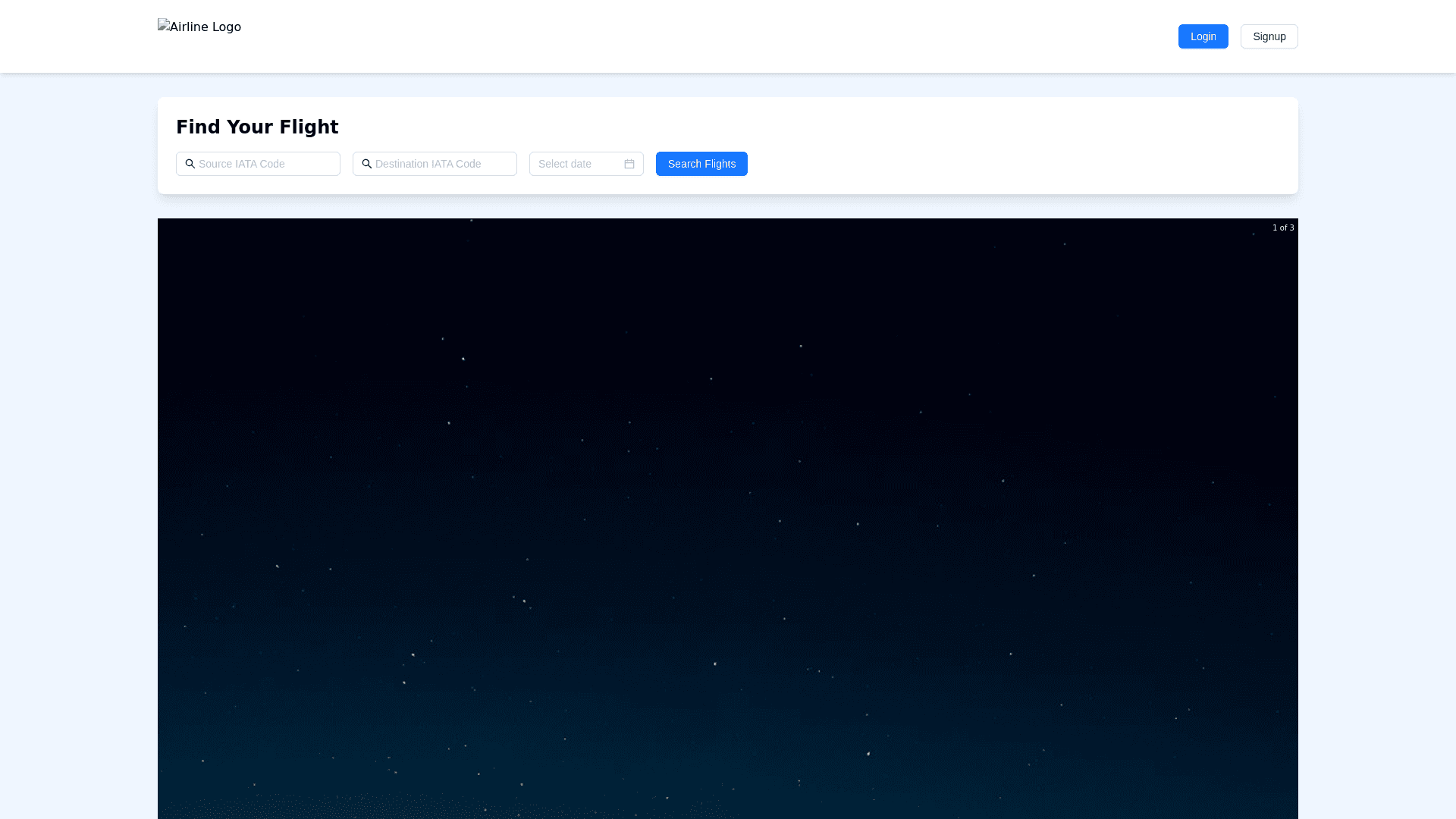1456x819 pixels.
Task: Click the 'Airline Logo' alt text in header
Action: coord(205,27)
